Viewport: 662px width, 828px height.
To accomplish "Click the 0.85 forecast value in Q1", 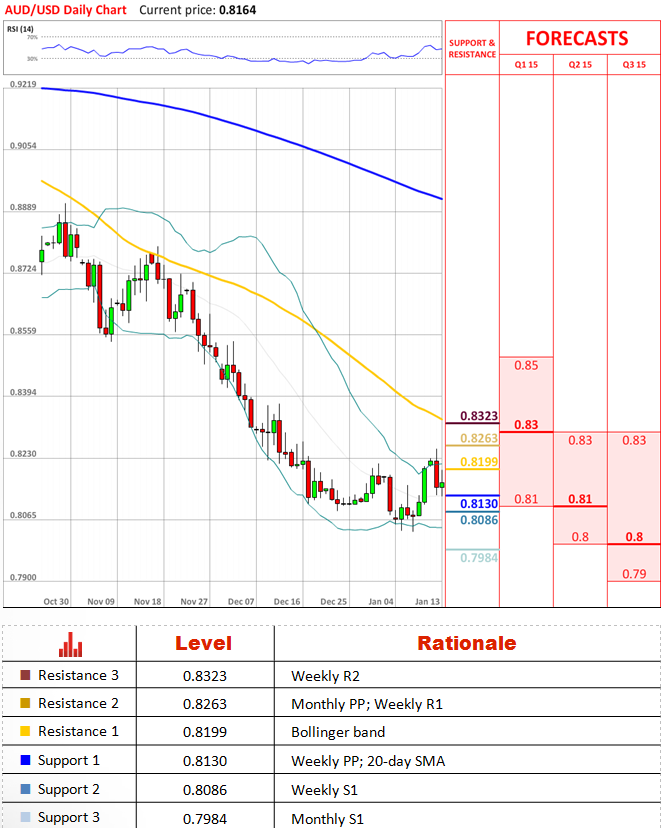I will [x=526, y=365].
